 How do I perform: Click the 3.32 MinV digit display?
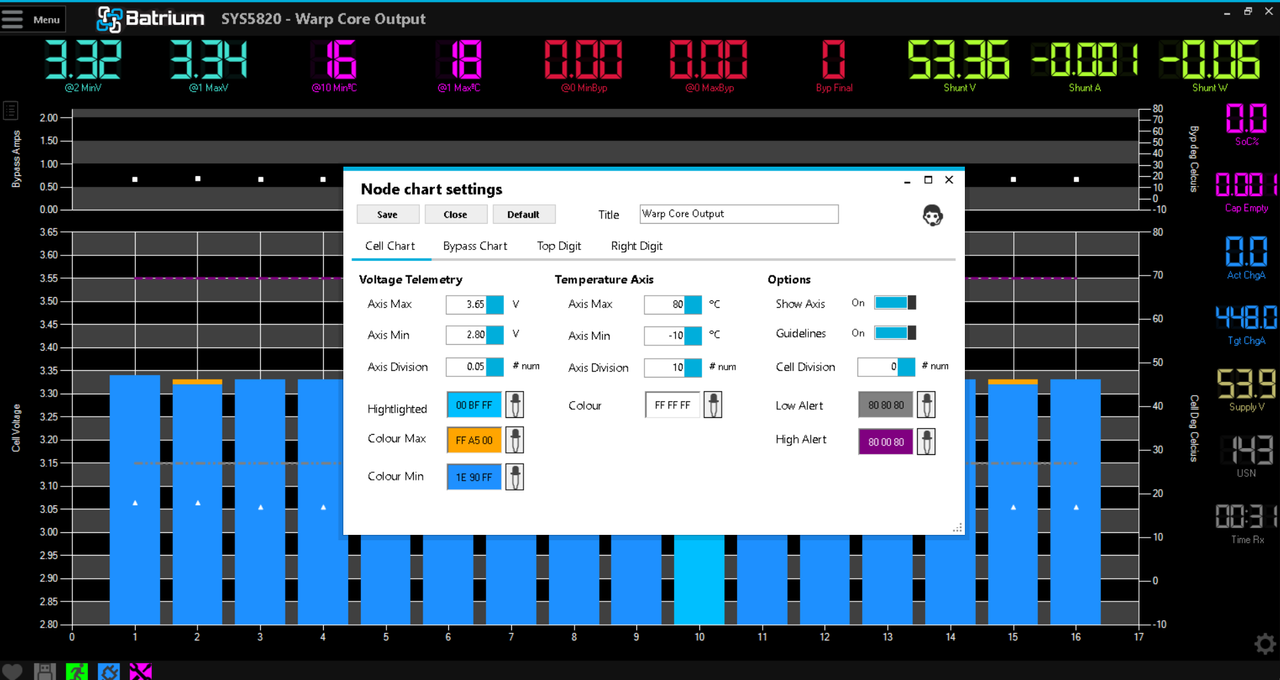84,60
